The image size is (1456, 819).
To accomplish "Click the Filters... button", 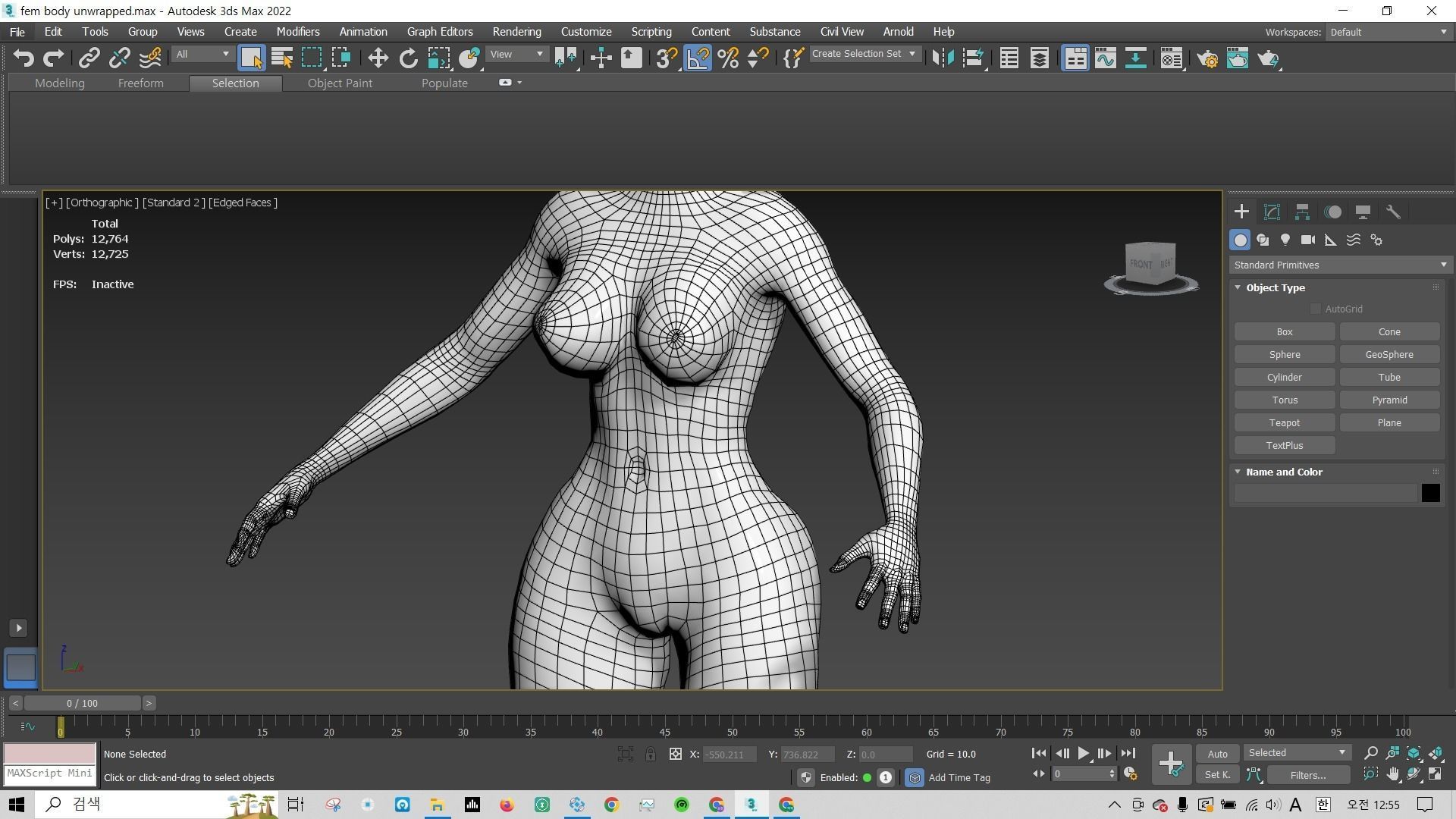I will 1307,775.
